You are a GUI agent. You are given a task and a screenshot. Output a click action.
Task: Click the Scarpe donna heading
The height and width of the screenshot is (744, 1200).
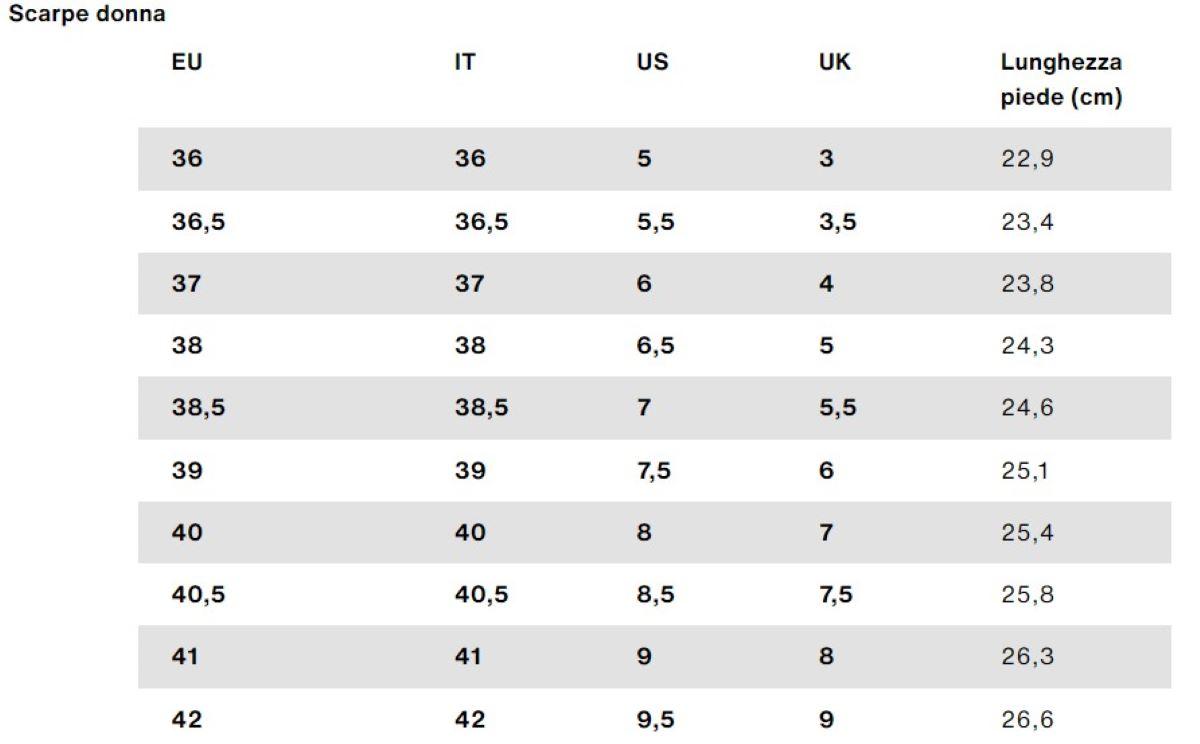[x=86, y=16]
